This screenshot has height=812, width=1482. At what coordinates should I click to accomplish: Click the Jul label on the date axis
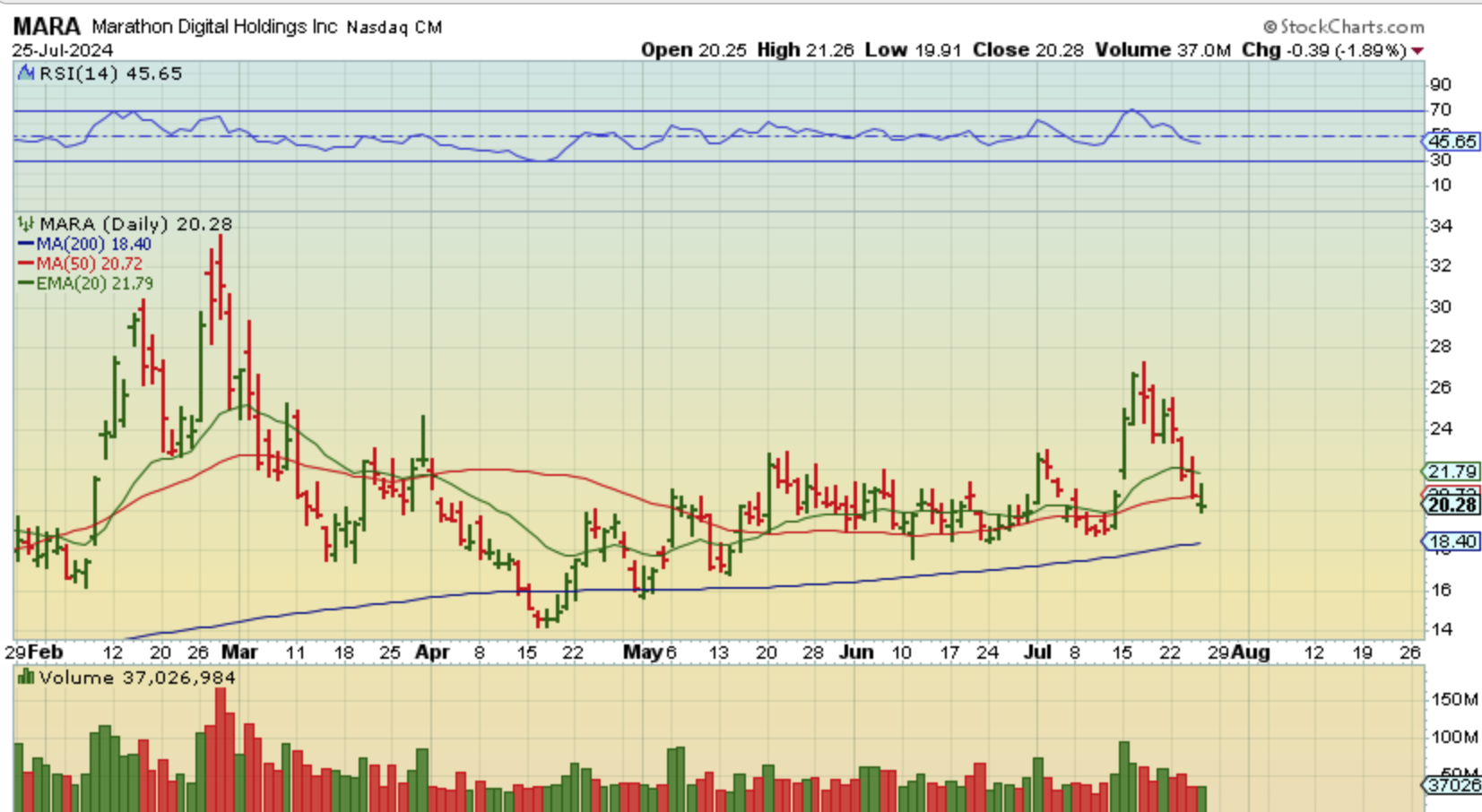(1037, 652)
